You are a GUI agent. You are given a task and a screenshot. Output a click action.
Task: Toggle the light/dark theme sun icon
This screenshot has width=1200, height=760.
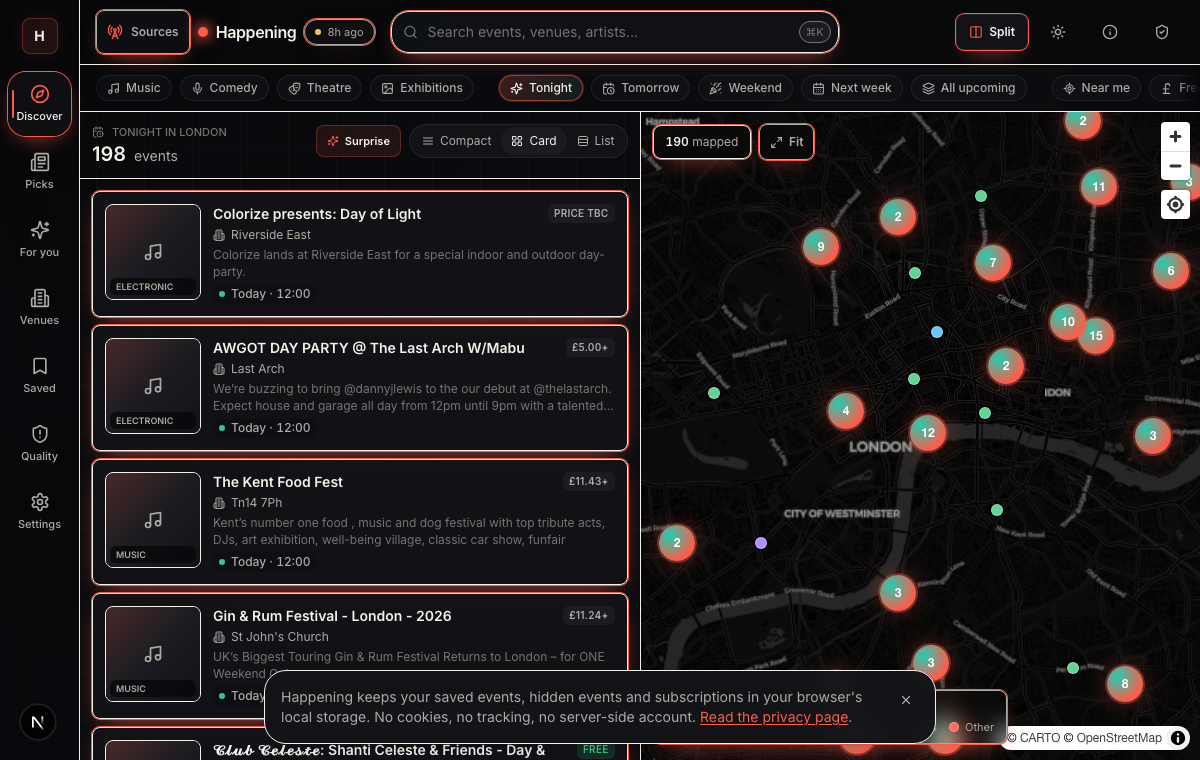tap(1058, 32)
